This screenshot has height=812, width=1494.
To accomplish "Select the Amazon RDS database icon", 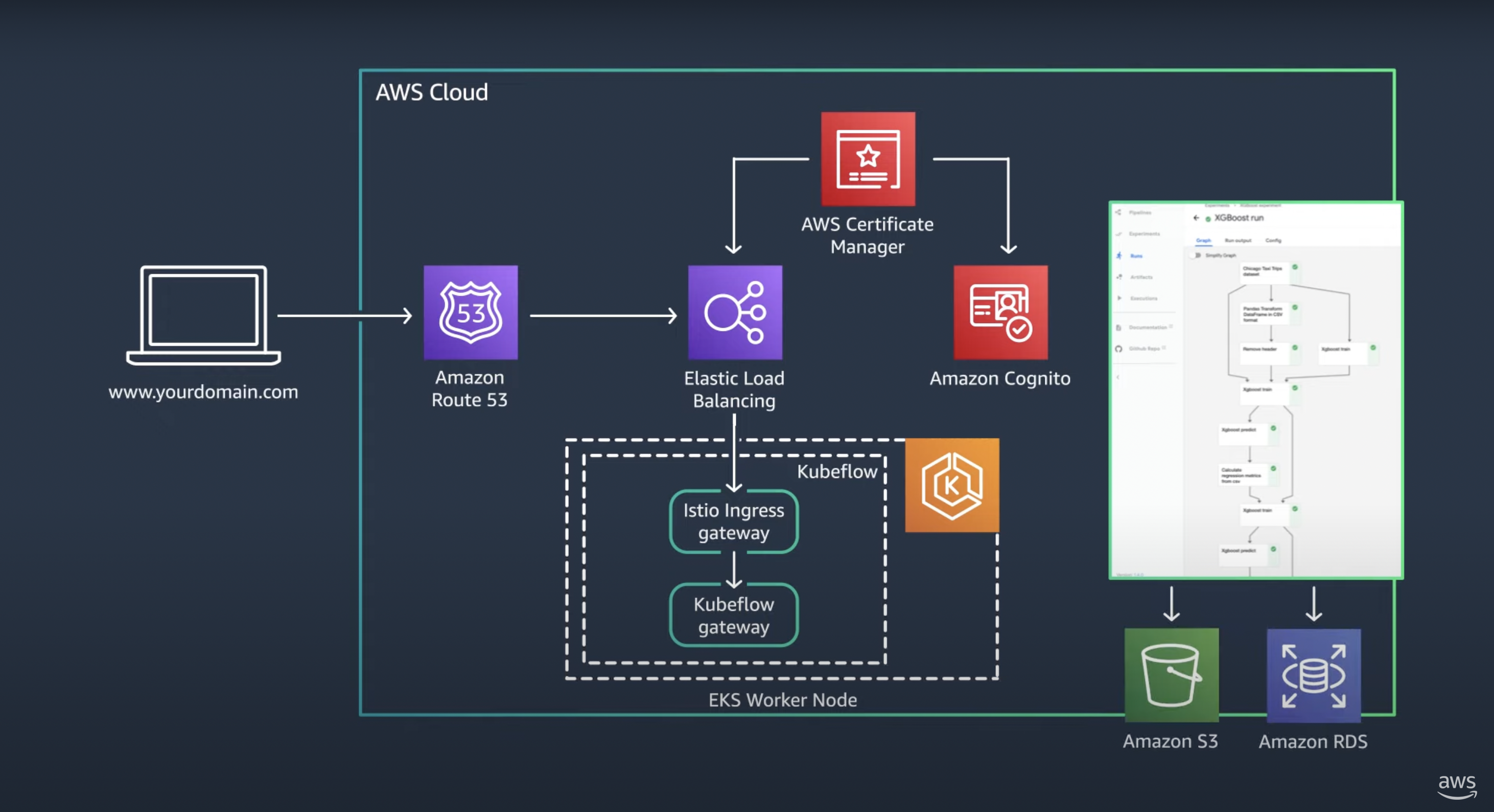I will [1314, 675].
